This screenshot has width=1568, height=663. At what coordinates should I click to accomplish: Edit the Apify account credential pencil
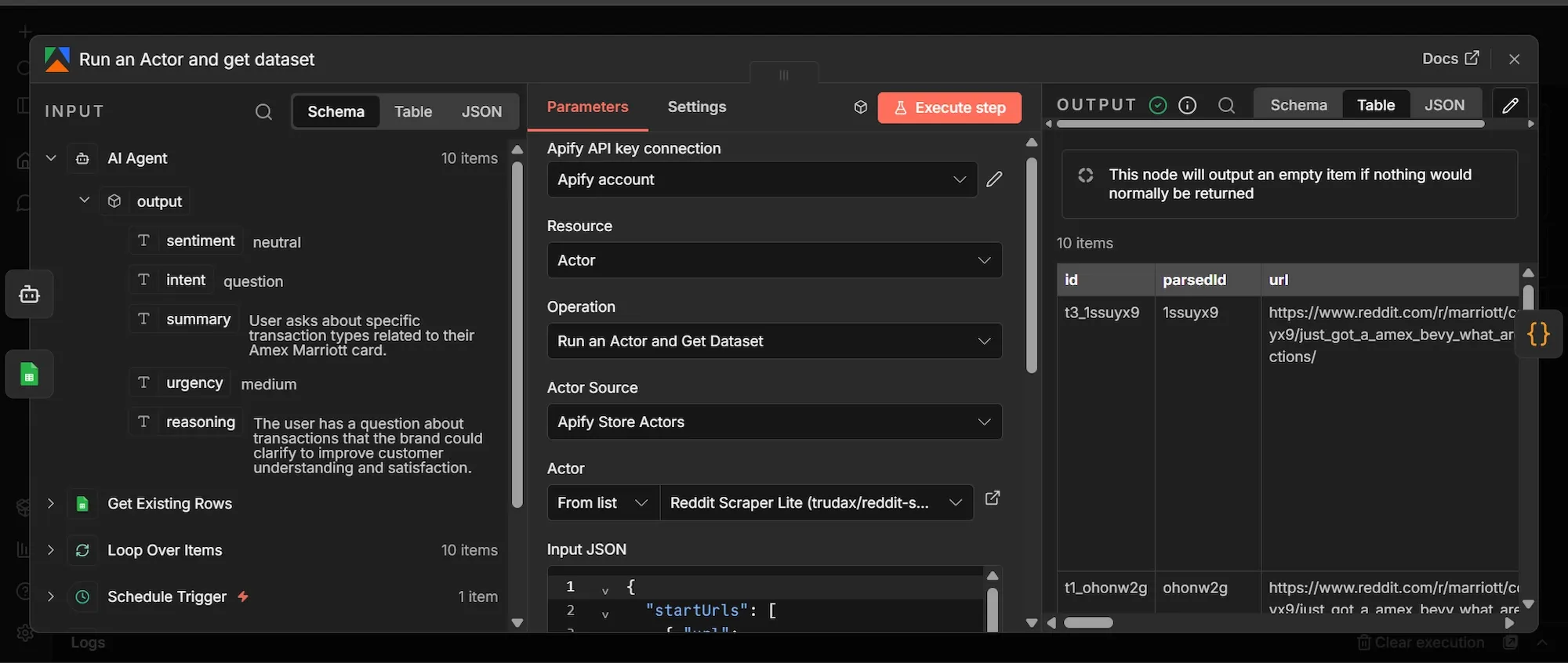coord(994,179)
